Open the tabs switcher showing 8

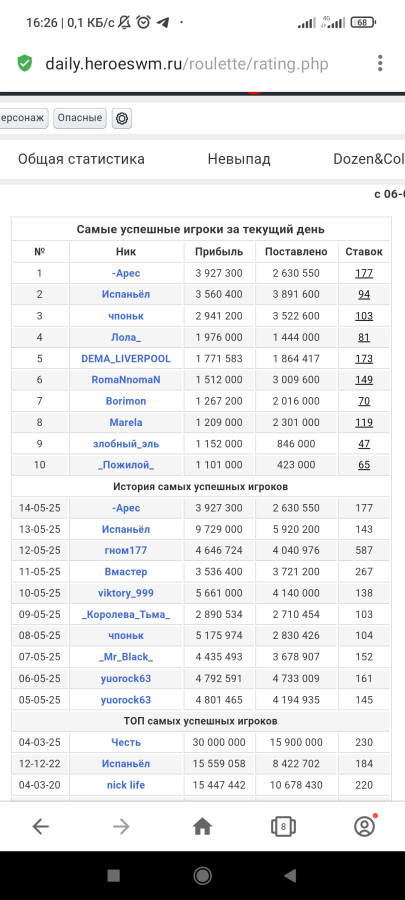coord(283,826)
